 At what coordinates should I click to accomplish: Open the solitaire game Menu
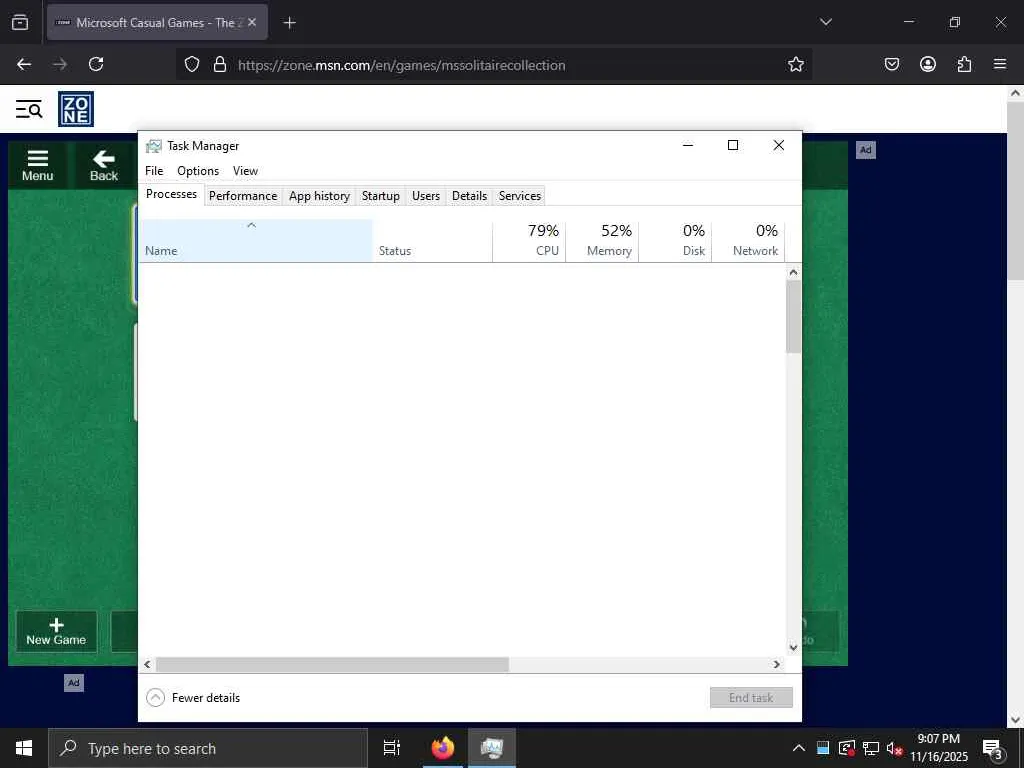tap(37, 166)
